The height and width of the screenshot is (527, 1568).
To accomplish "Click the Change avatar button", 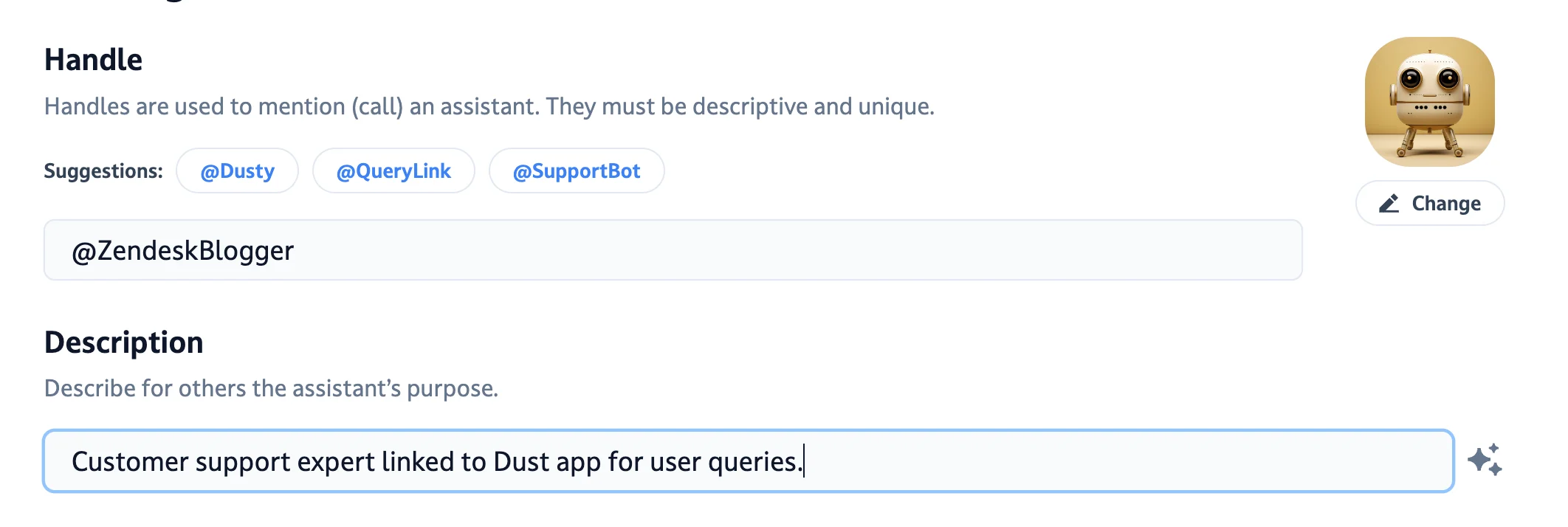I will click(x=1430, y=203).
